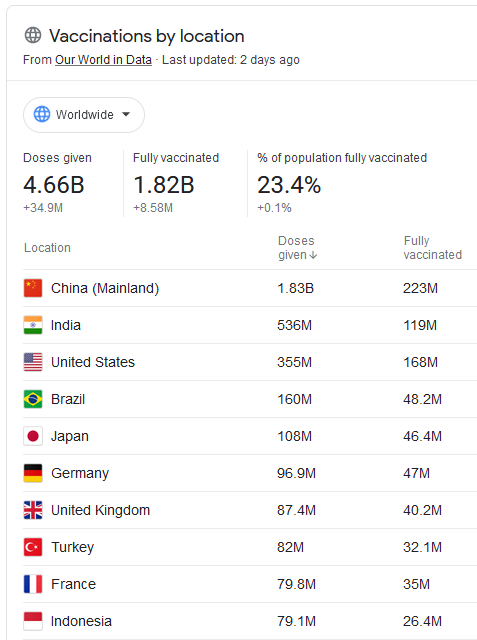
Task: Expand the dropdown arrow next to Worldwide
Action: [126, 114]
